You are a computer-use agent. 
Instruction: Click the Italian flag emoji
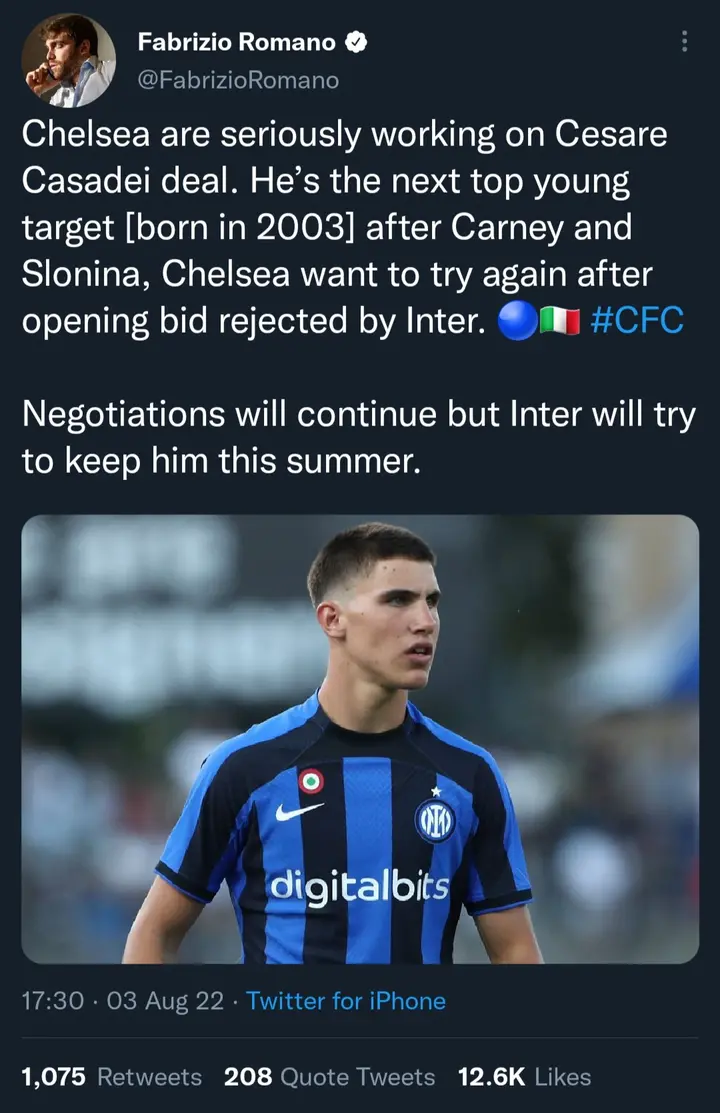coord(560,321)
